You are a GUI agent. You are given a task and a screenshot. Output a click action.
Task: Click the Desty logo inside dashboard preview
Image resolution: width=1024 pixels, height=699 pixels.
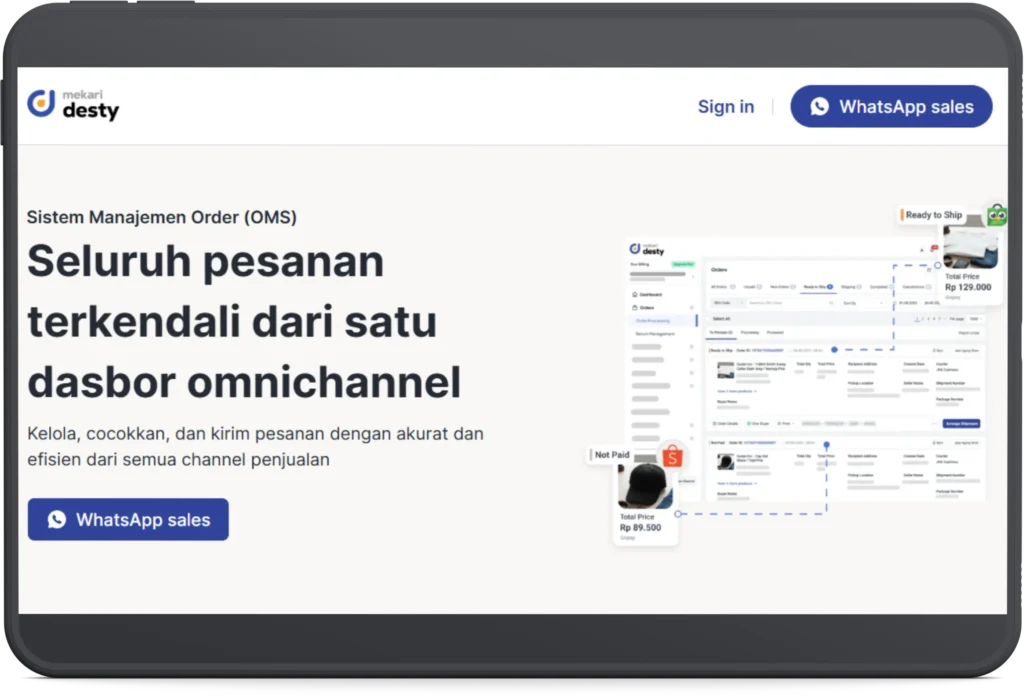point(647,249)
